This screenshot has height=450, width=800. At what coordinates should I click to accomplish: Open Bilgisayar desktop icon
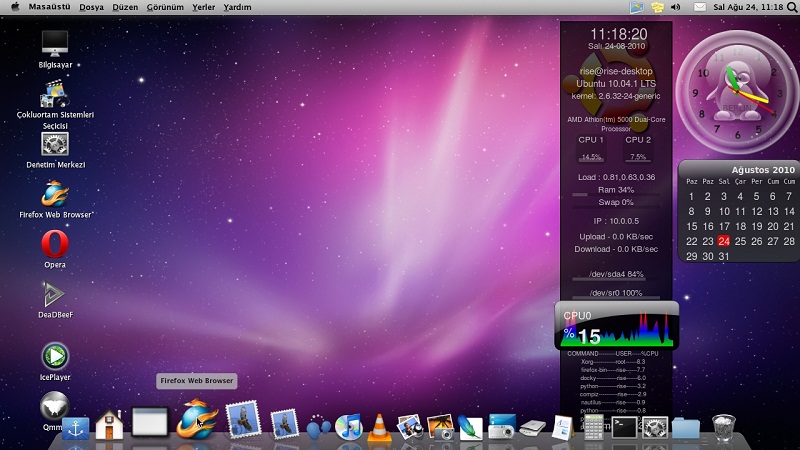point(55,43)
